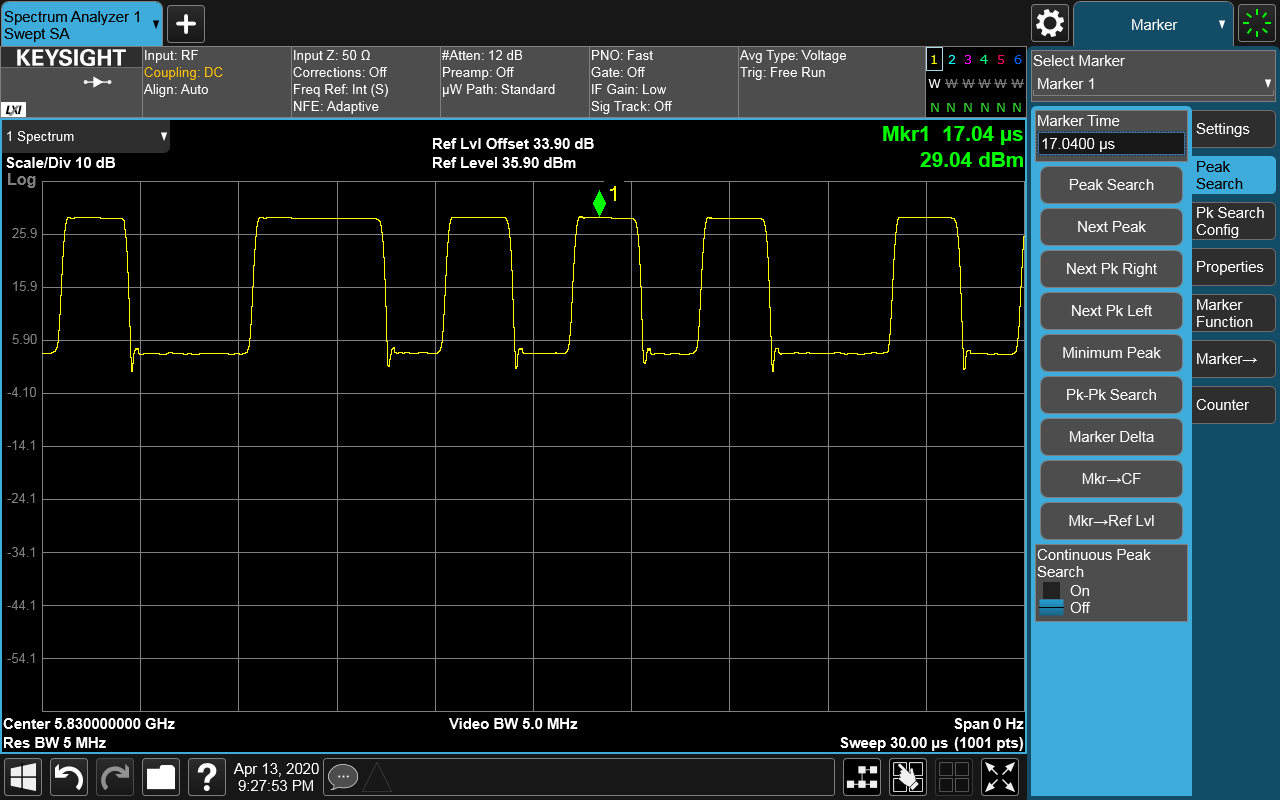Click the Mkr→CF button
Screen dimensions: 1280x800
pyautogui.click(x=1111, y=479)
